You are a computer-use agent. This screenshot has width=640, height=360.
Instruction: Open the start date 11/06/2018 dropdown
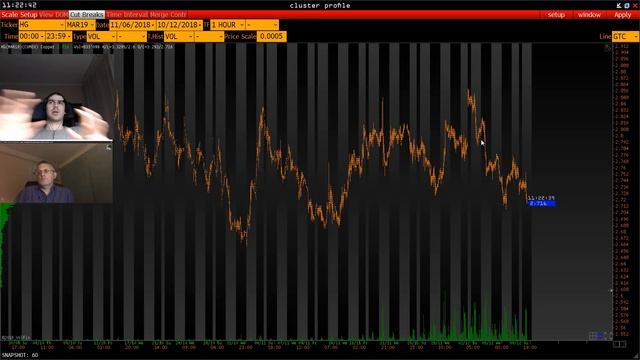click(x=132, y=25)
